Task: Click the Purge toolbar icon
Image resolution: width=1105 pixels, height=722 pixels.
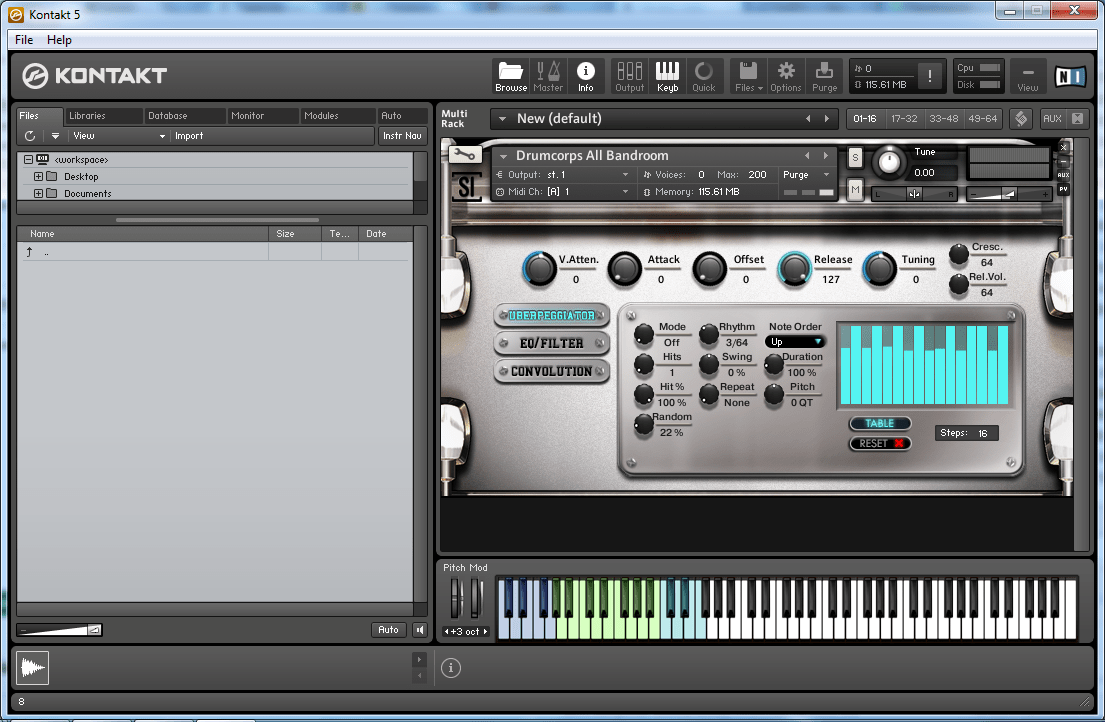Action: 825,77
